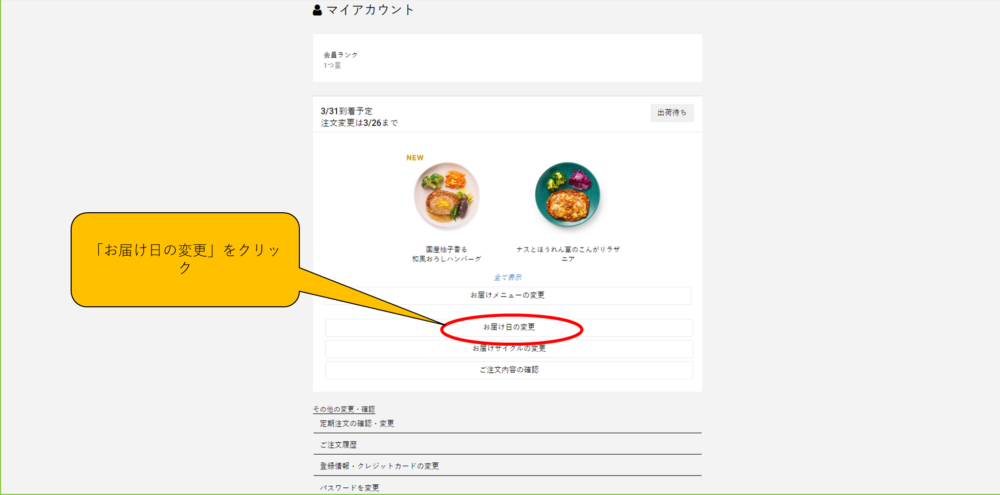Click the 全て表示 link
Screen dimensions: 1000x495
(508, 277)
